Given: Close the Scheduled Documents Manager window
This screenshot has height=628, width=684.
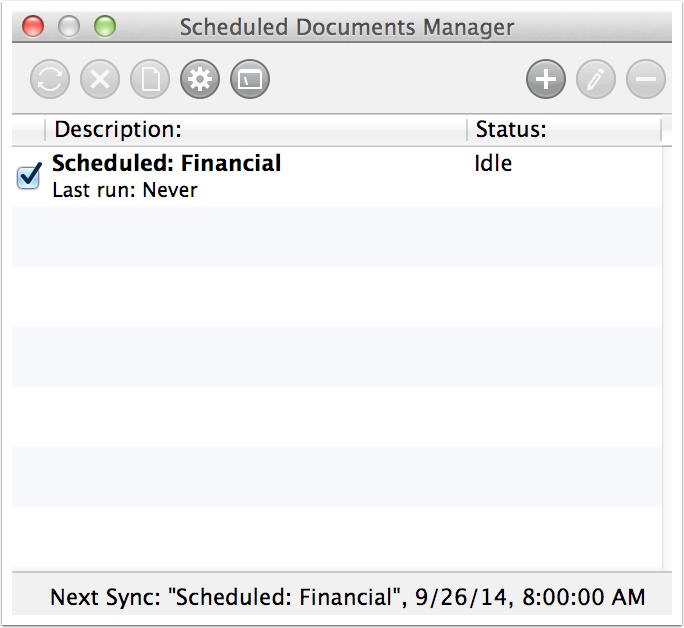Looking at the screenshot, I should pyautogui.click(x=32, y=26).
